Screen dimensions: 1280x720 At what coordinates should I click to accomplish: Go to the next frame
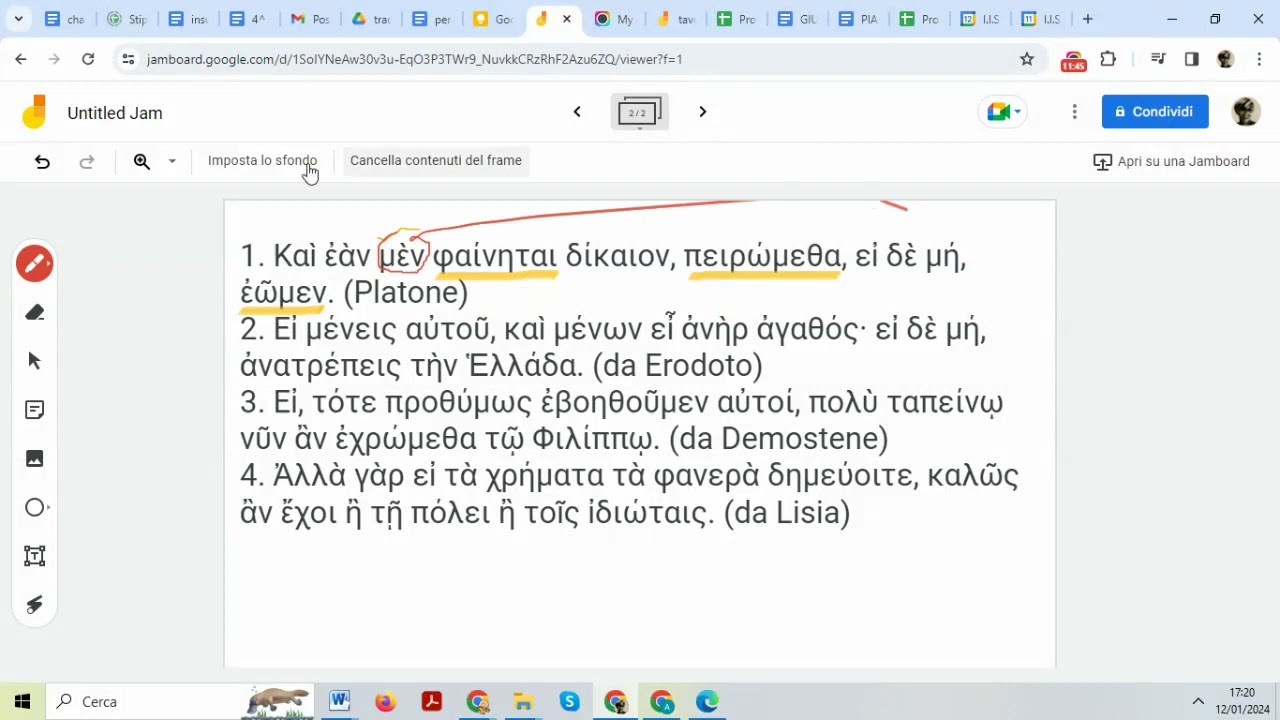pyautogui.click(x=702, y=112)
